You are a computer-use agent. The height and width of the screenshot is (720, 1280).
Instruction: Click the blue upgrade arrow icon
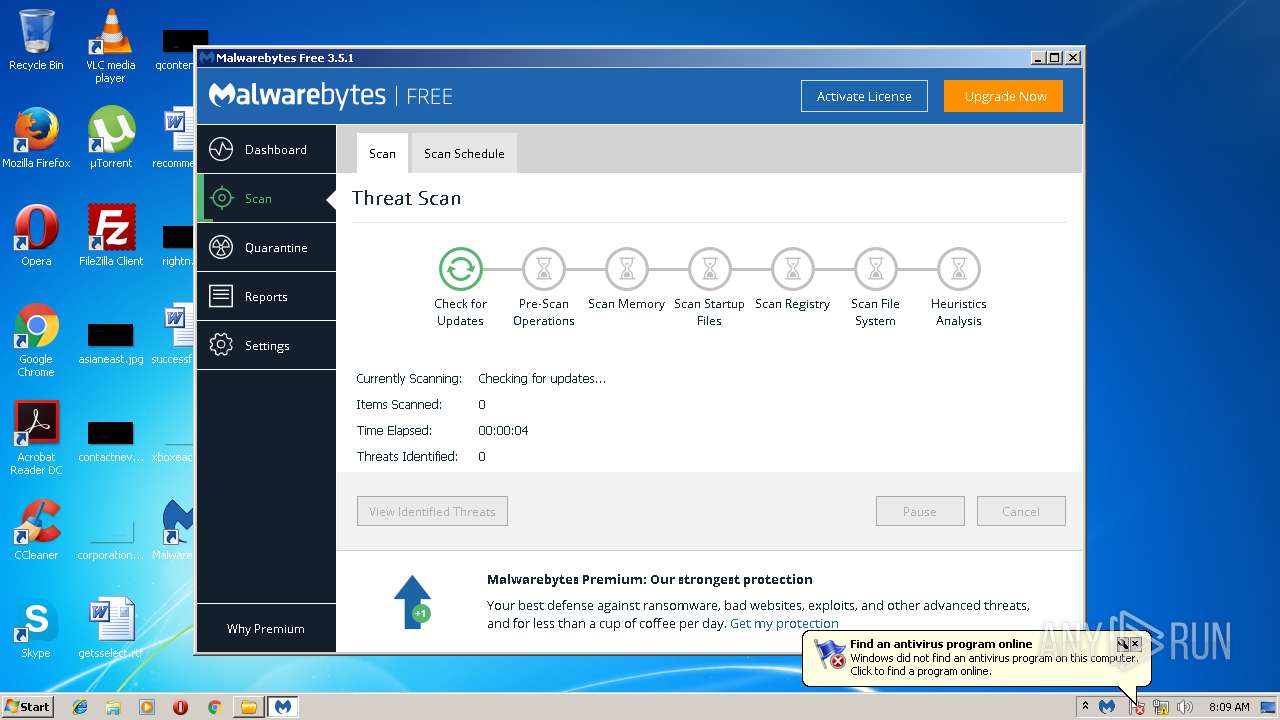coord(412,601)
